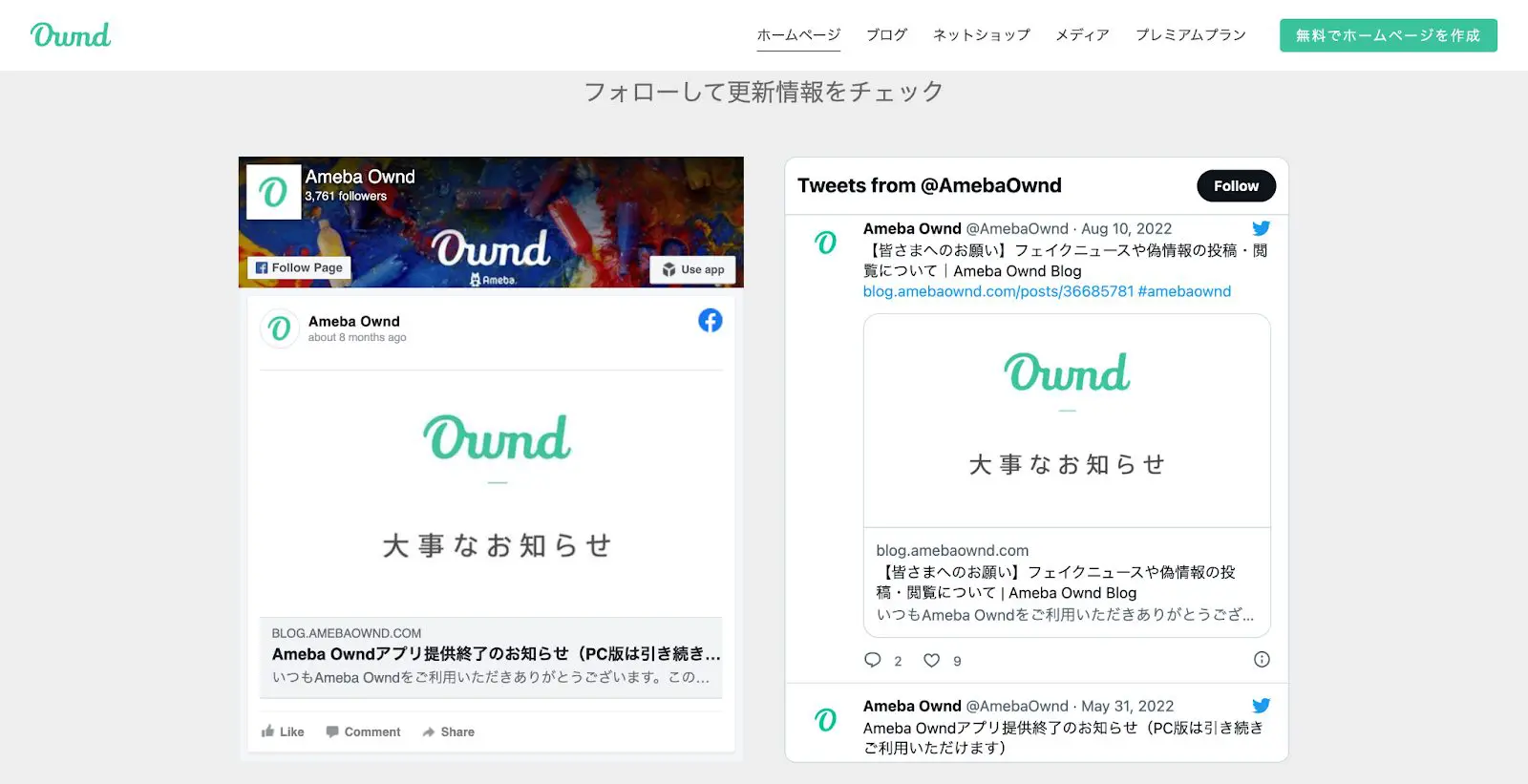Open @AmebaOwnd handle on Aug 10 tweet
This screenshot has width=1528, height=784.
tap(1017, 229)
